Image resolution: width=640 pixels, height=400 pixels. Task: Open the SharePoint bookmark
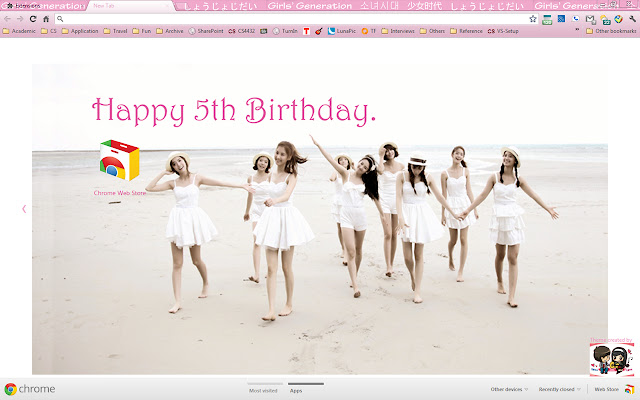(206, 31)
